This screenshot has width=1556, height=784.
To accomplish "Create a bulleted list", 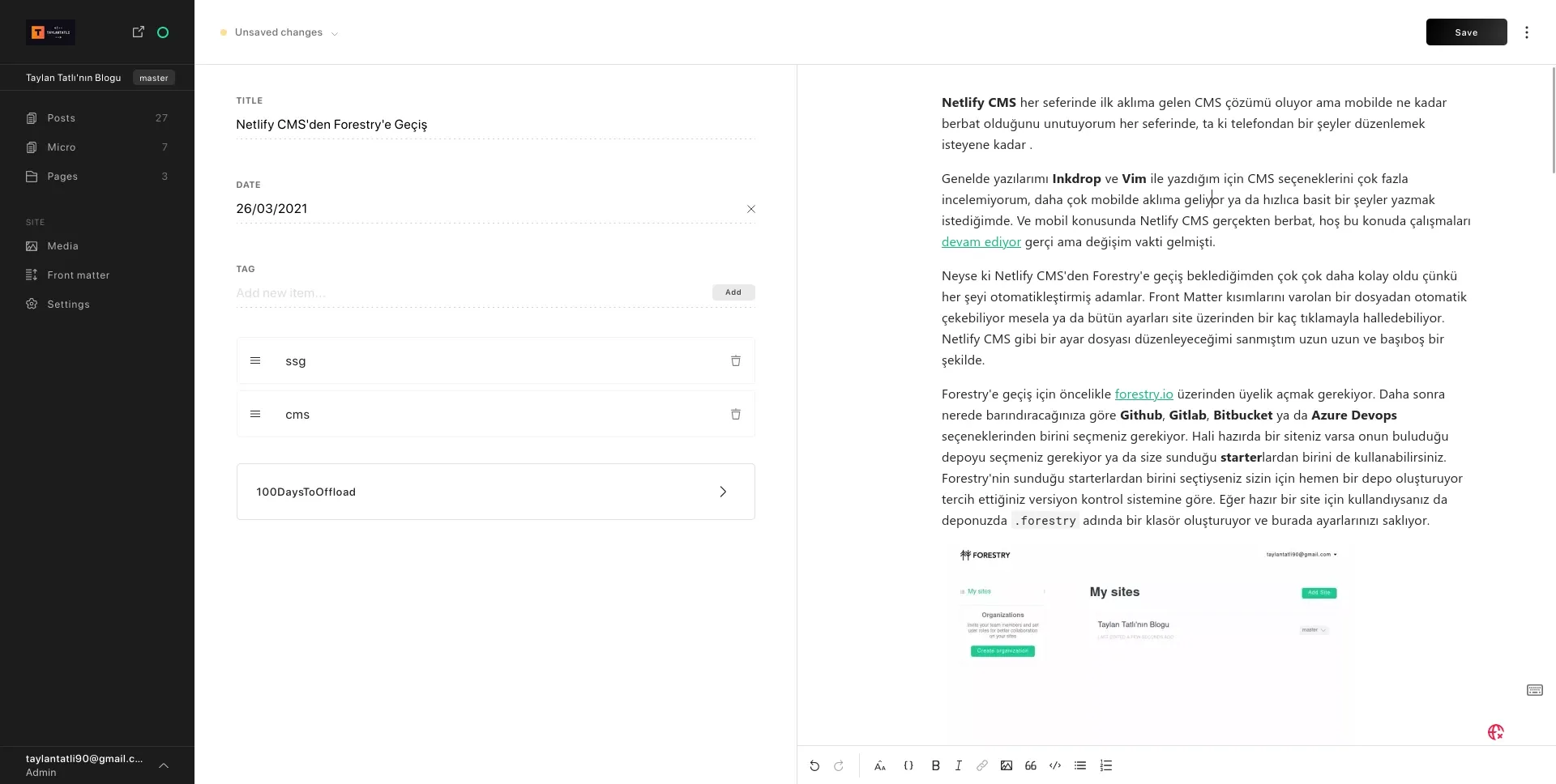I will (1080, 765).
